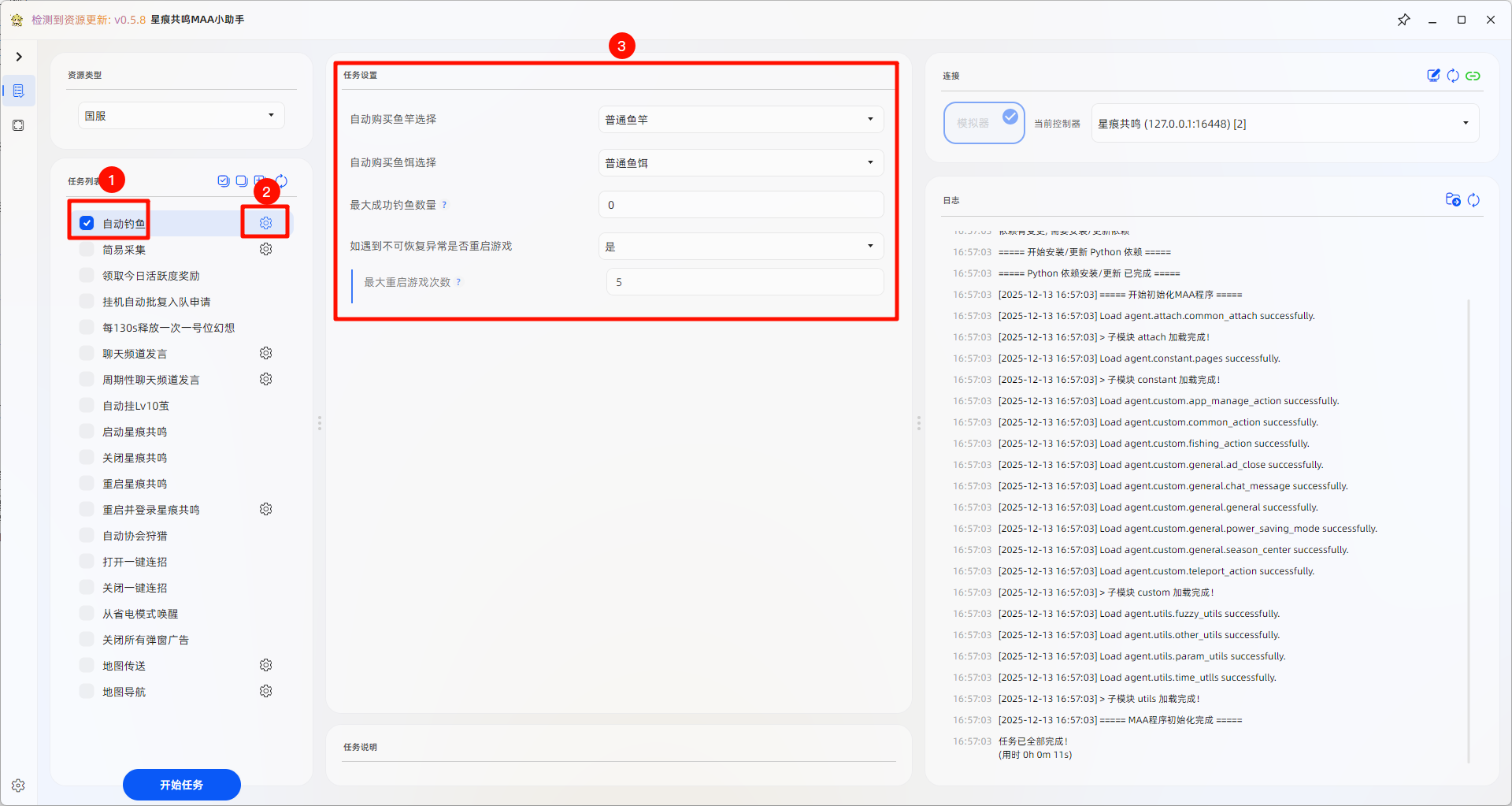
Task: Click the edit controller icon in 连接 panel
Action: [1433, 76]
